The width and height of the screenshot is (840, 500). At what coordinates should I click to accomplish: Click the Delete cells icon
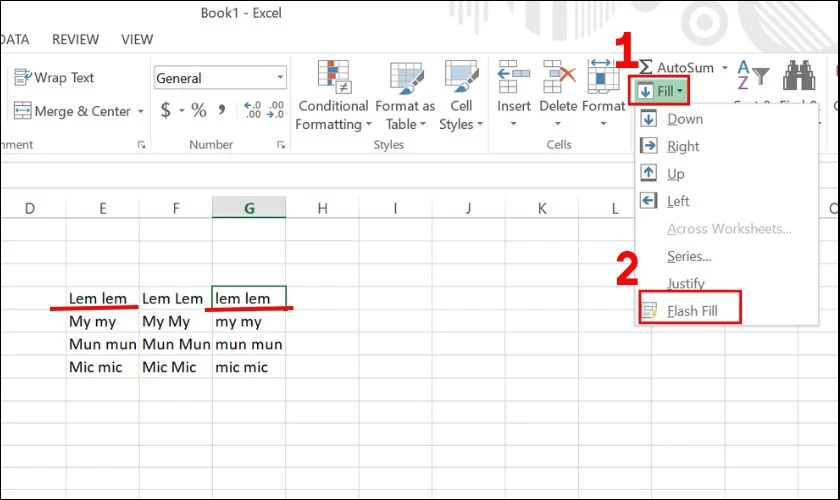point(558,77)
